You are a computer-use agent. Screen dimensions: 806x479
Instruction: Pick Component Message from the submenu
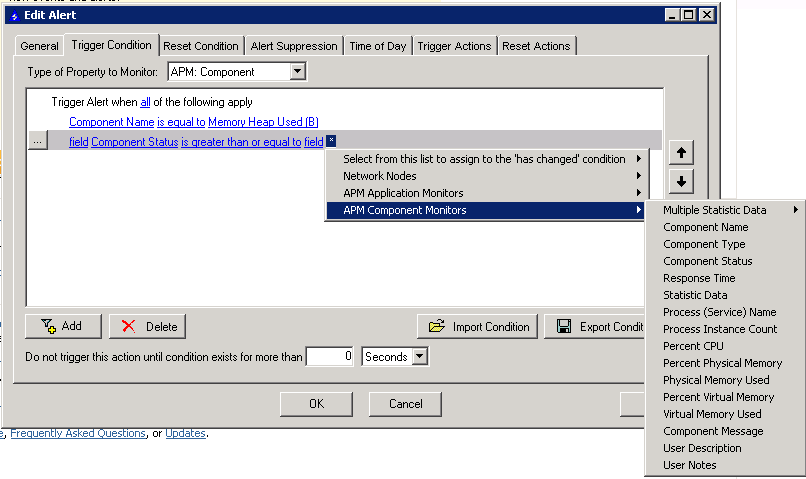coord(725,431)
